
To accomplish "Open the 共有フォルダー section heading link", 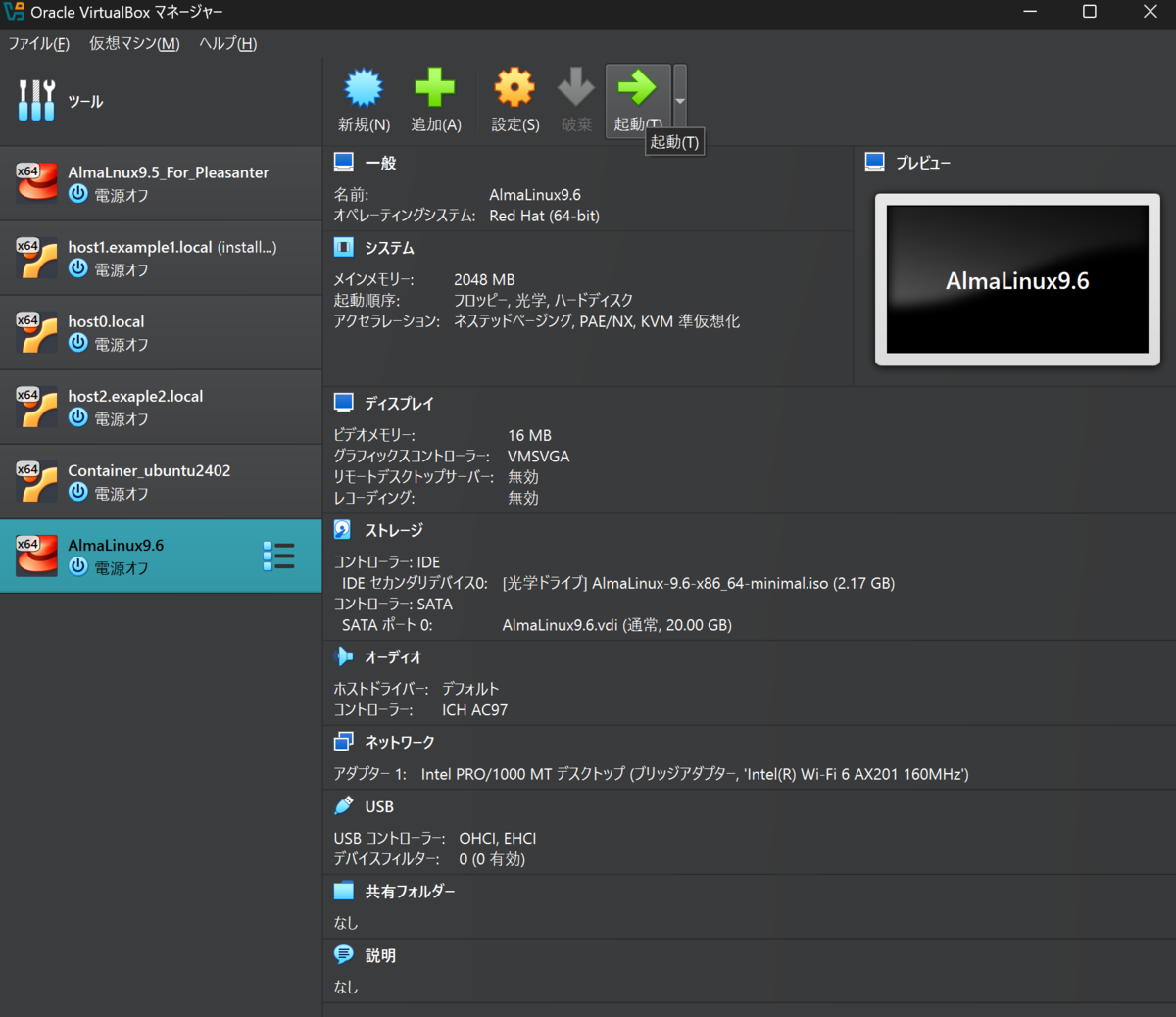I will (x=410, y=892).
